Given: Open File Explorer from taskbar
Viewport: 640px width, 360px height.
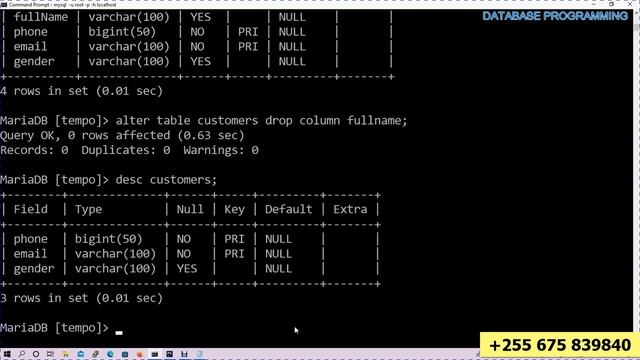Looking at the screenshot, I should click(65, 354).
